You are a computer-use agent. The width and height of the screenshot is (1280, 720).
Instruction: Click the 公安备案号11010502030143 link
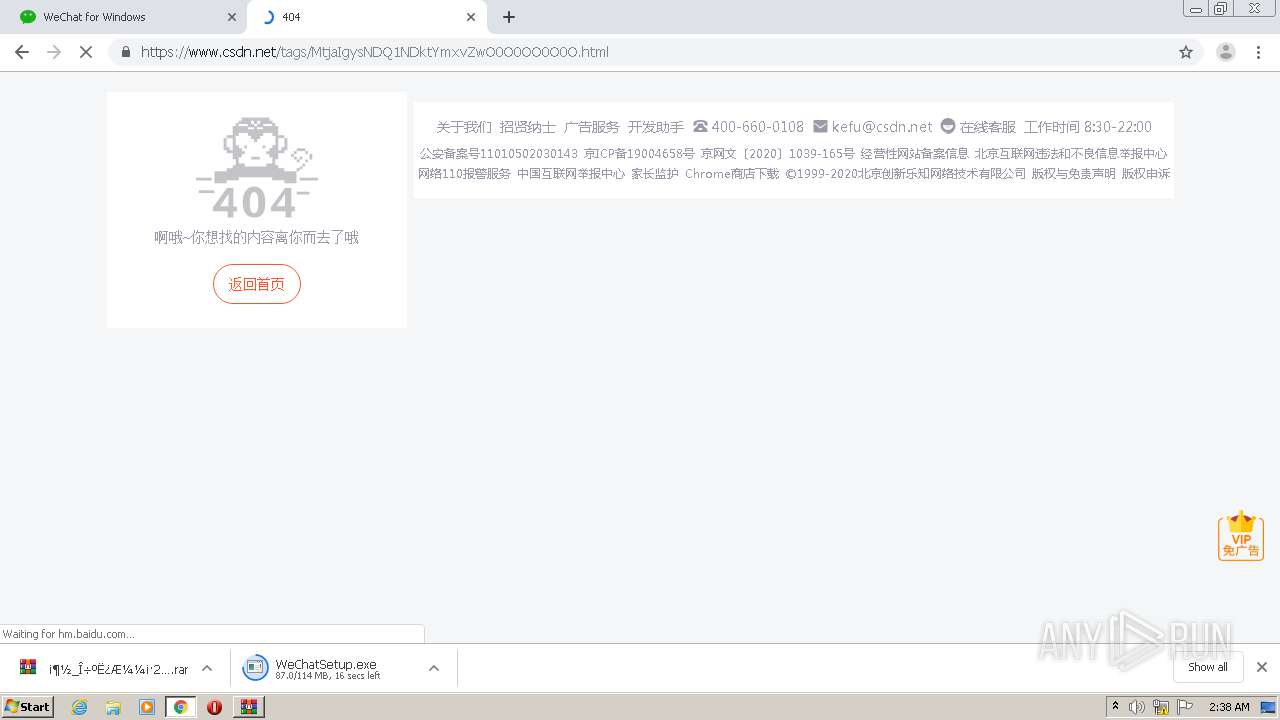[499, 154]
